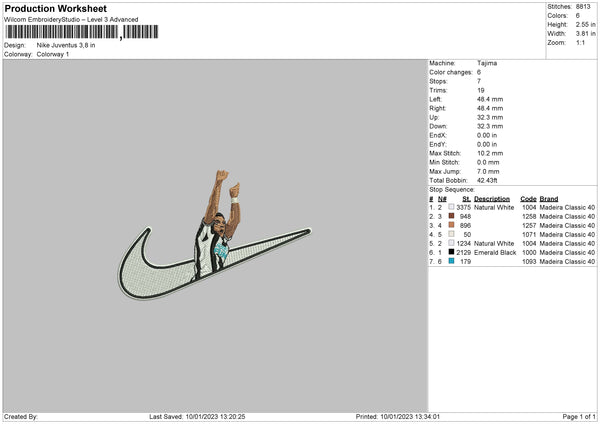Click stitch count 3375 in stop row 1
Viewport: 600px width, 424px height.
[x=463, y=207]
